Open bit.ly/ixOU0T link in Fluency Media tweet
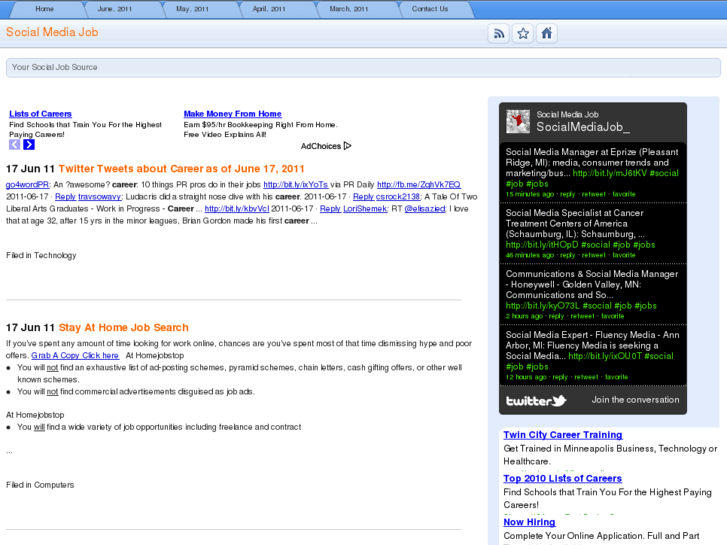Screen dimensions: 727x545 coord(605,356)
